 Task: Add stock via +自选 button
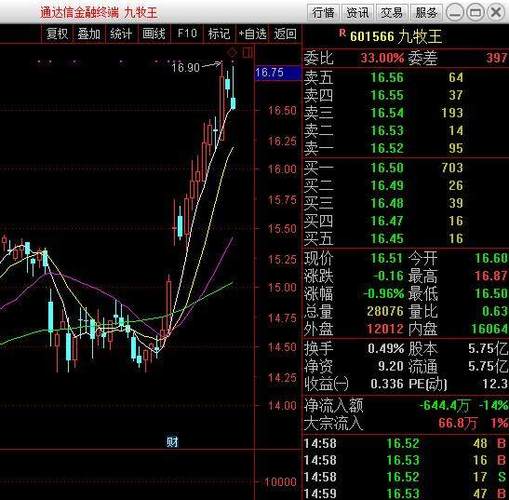pos(252,34)
